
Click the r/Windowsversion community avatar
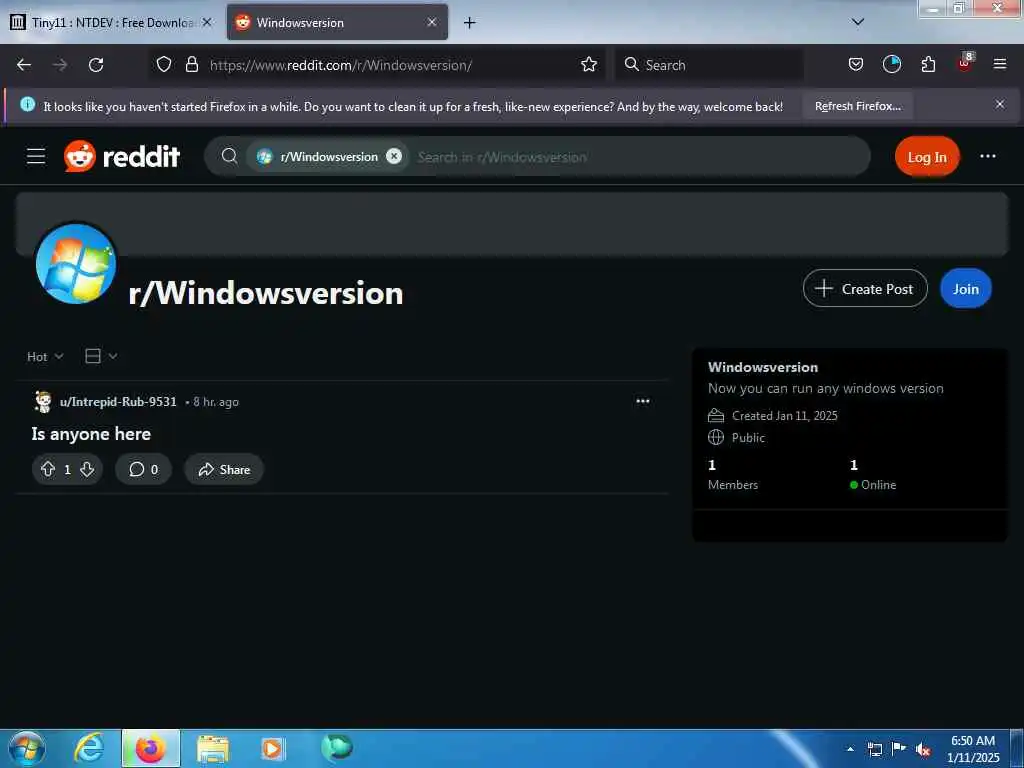76,263
